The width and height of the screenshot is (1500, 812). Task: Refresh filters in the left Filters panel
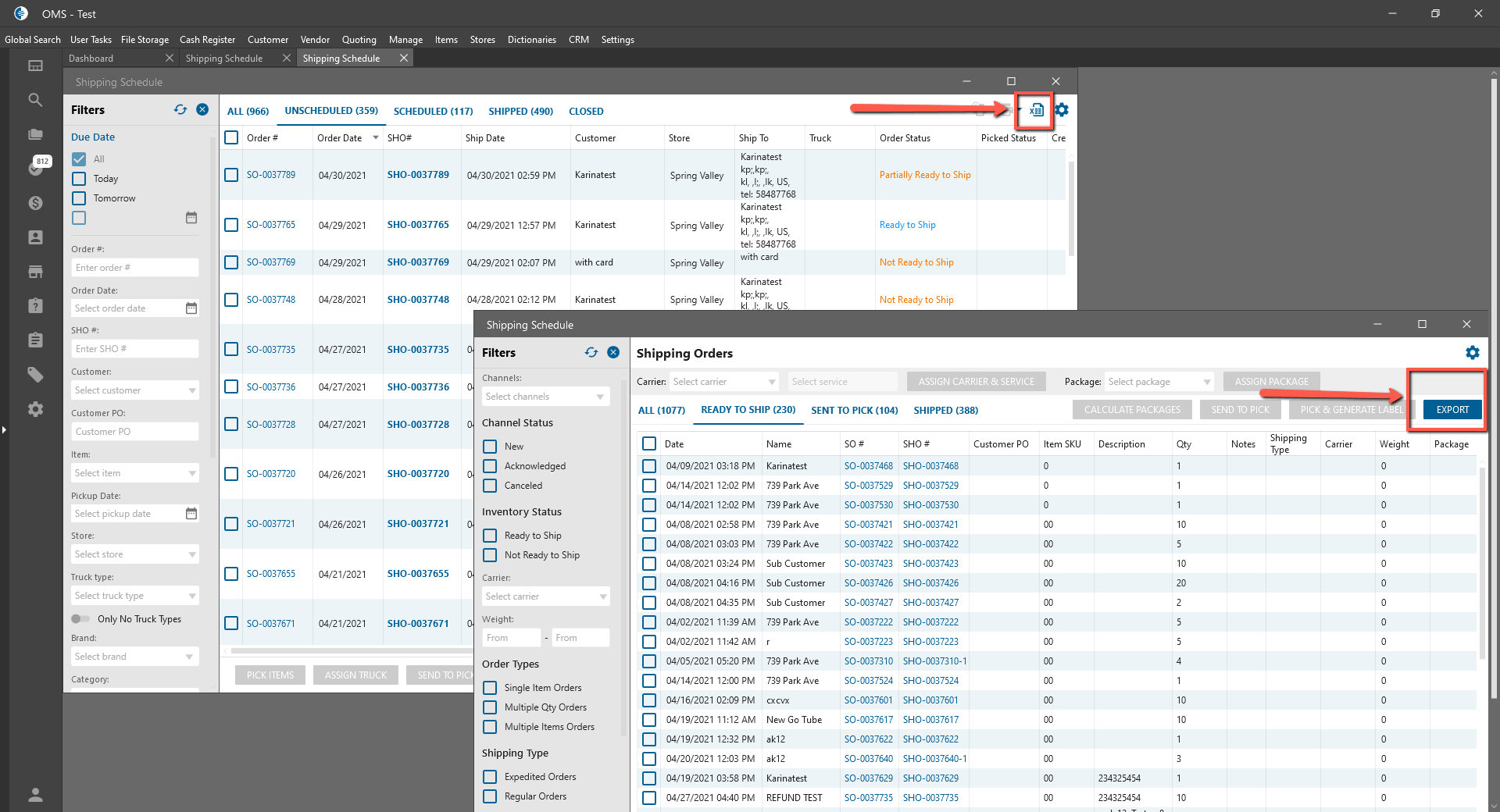click(x=180, y=110)
